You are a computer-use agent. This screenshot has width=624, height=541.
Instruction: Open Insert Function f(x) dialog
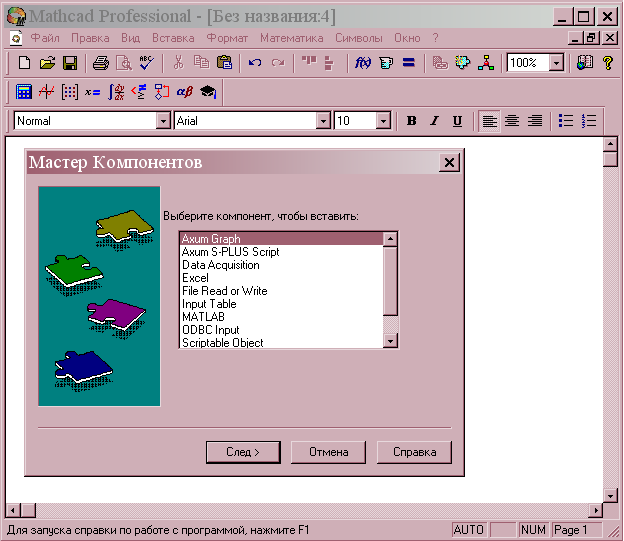pos(363,63)
